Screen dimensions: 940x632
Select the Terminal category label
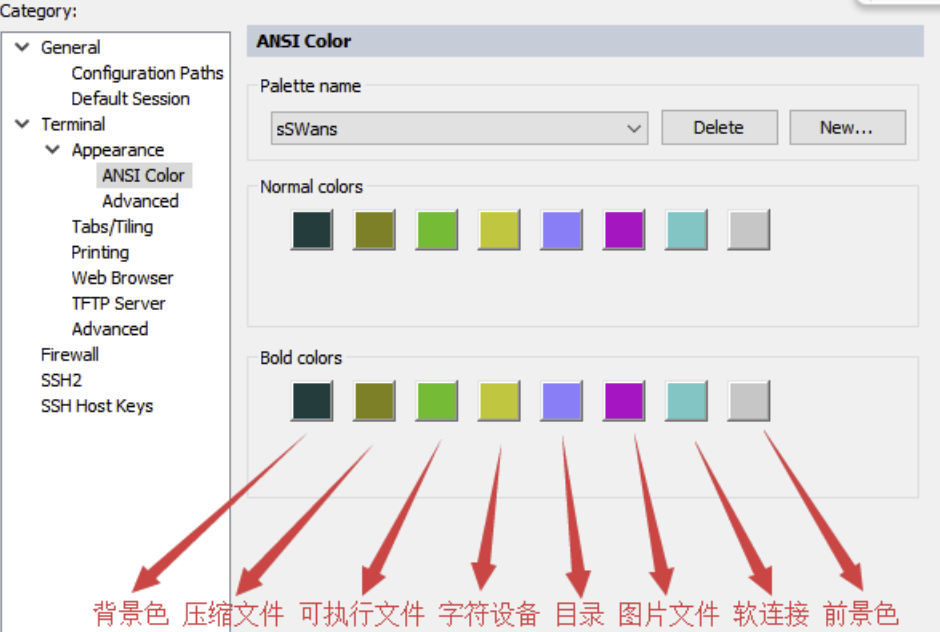click(x=73, y=124)
